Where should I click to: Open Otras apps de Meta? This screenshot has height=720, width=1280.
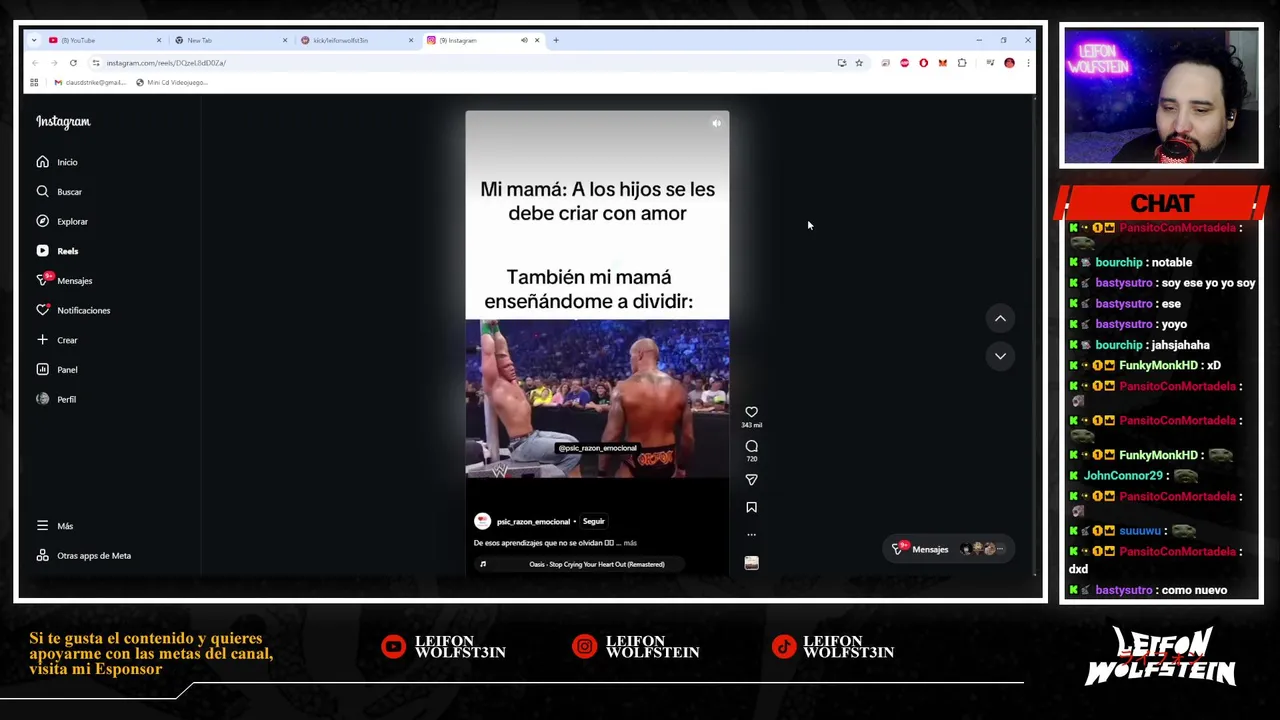click(x=83, y=556)
